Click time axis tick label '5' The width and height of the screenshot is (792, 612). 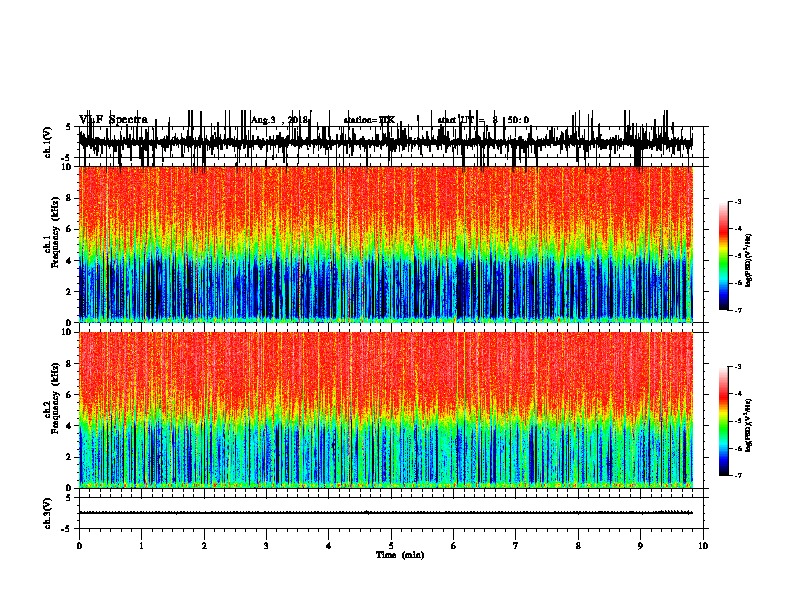391,546
